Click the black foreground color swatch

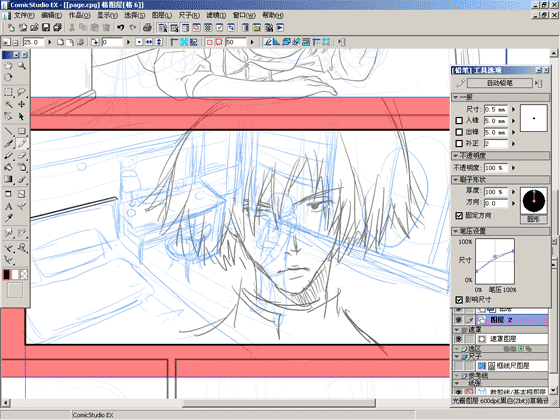pos(6,275)
